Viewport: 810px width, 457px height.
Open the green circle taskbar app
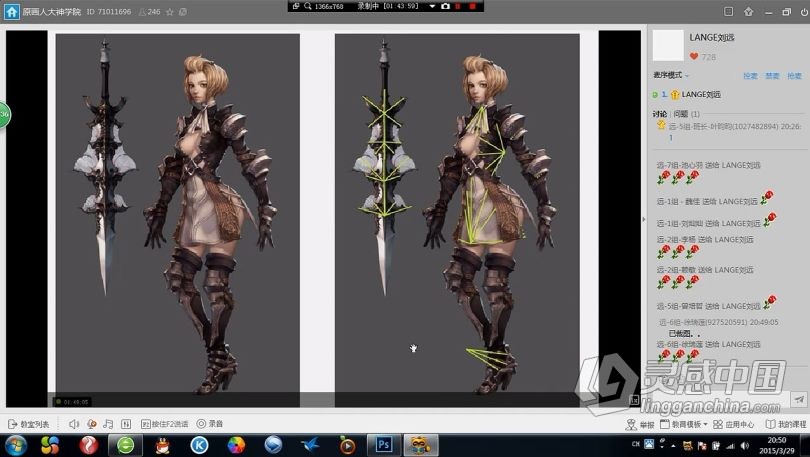tap(125, 445)
